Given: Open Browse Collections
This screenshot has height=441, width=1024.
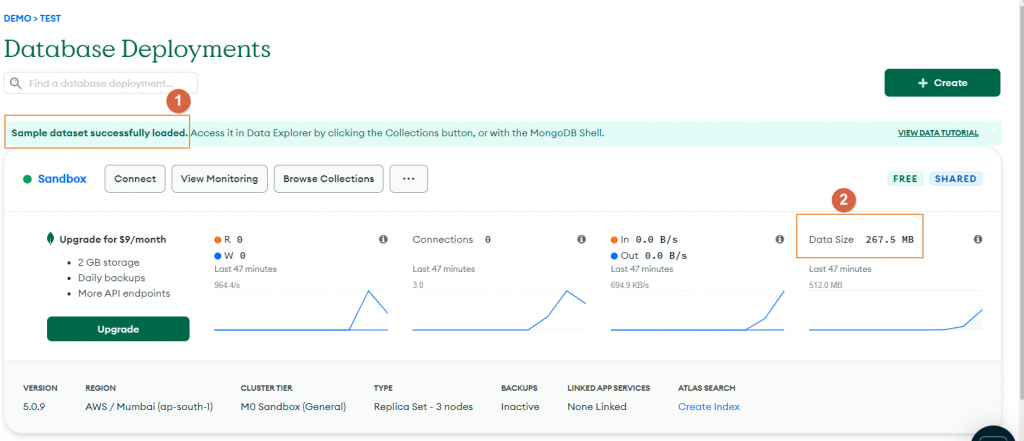Looking at the screenshot, I should pos(328,179).
